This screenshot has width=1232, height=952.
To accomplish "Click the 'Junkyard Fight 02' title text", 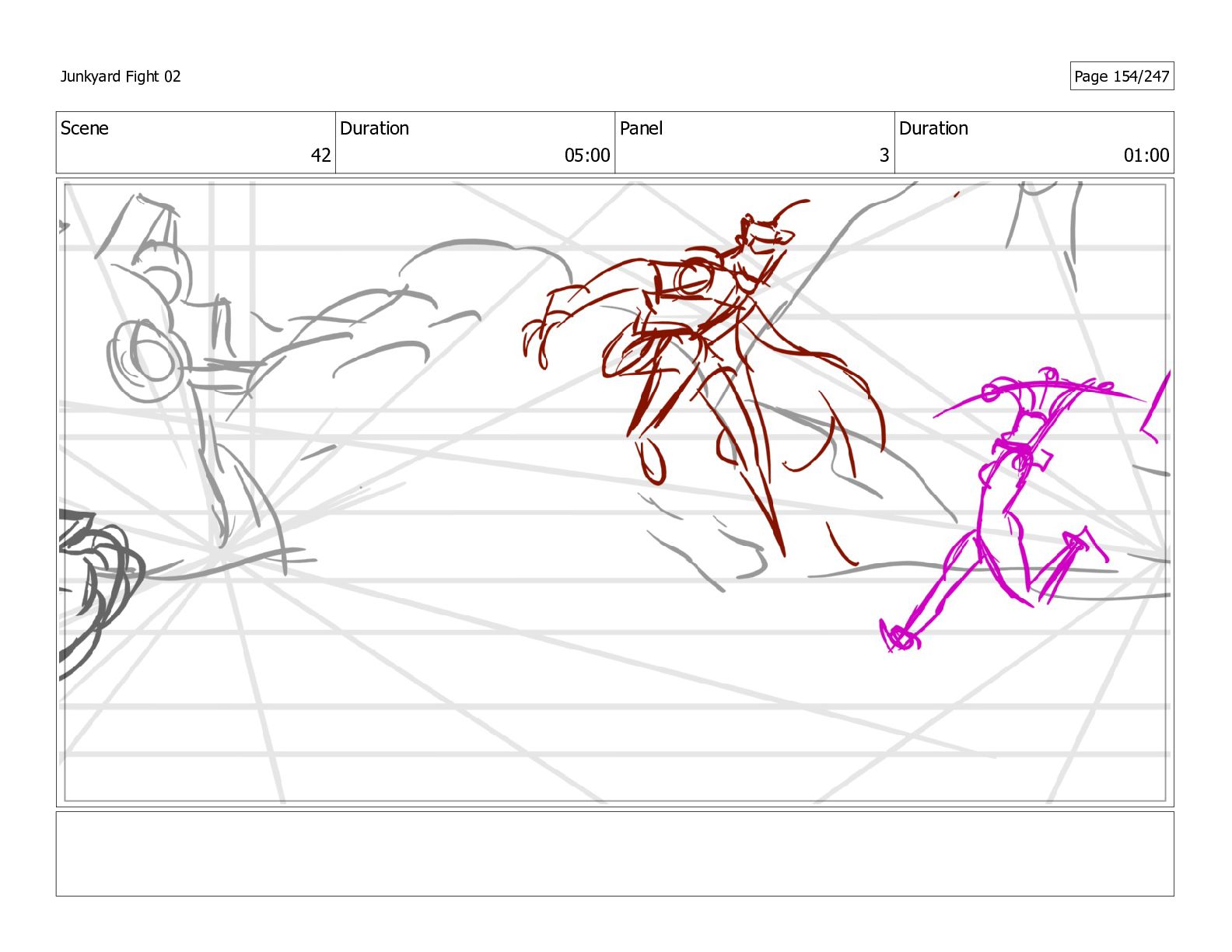I will pos(121,76).
